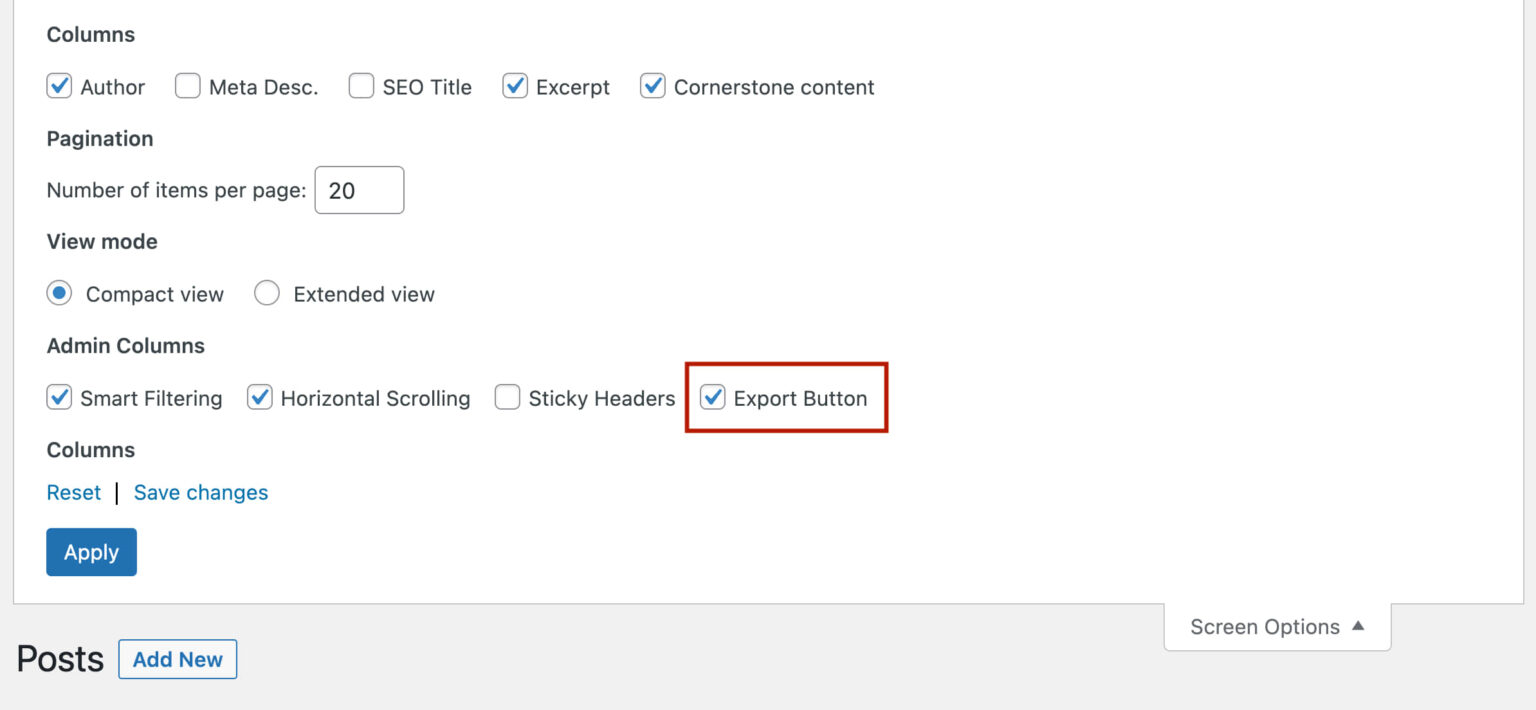
Task: Click the Reset link
Action: click(x=73, y=492)
